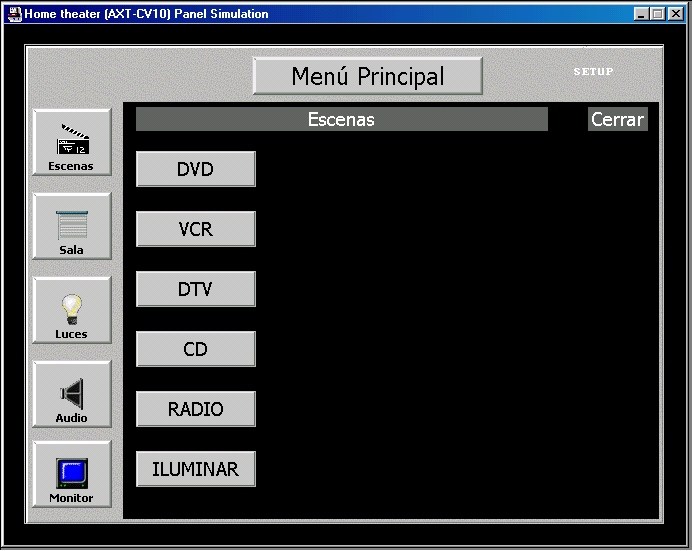The width and height of the screenshot is (692, 551).
Task: Click Cerrar to close the Escenas panel
Action: pyautogui.click(x=617, y=120)
